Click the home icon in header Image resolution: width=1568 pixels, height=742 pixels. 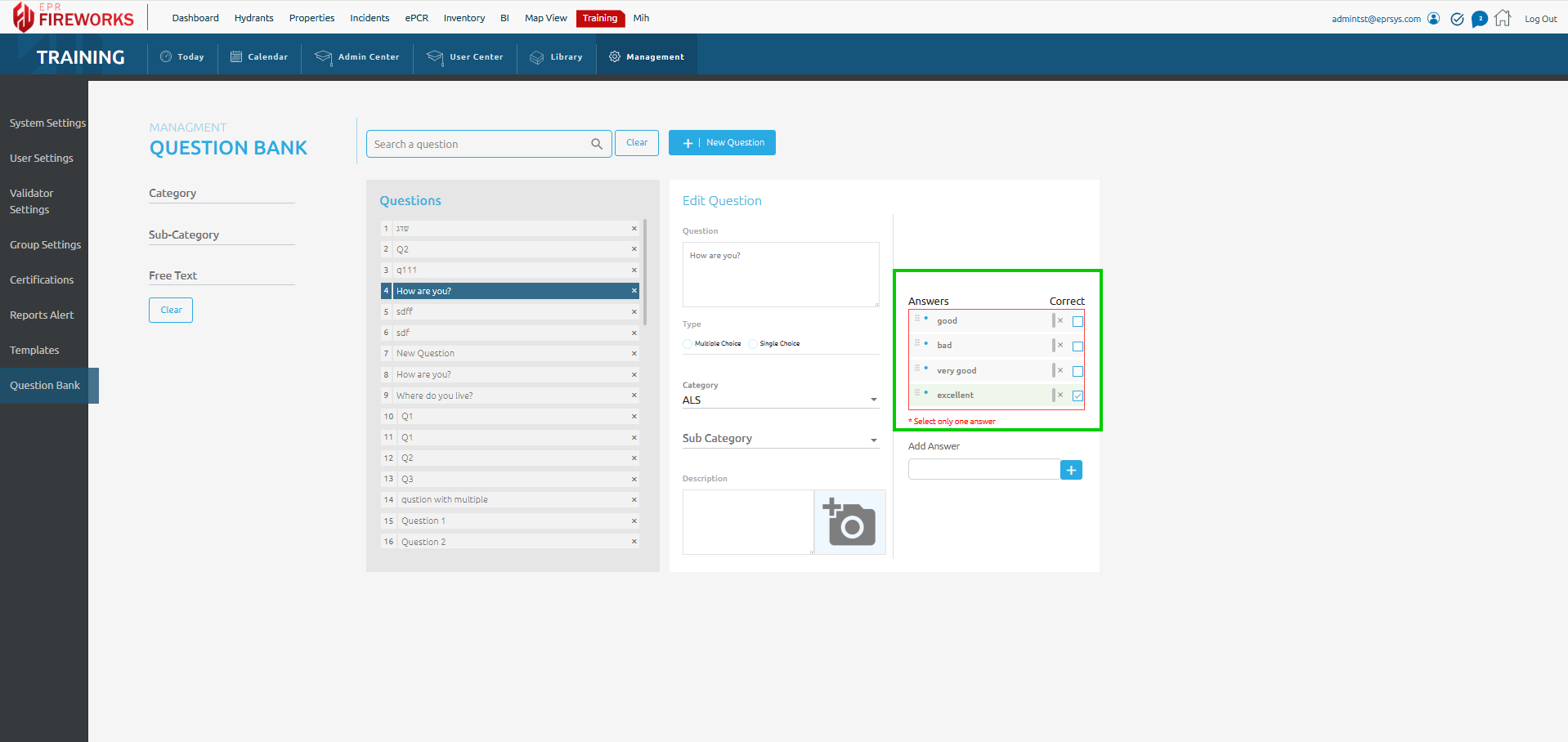pos(1503,18)
